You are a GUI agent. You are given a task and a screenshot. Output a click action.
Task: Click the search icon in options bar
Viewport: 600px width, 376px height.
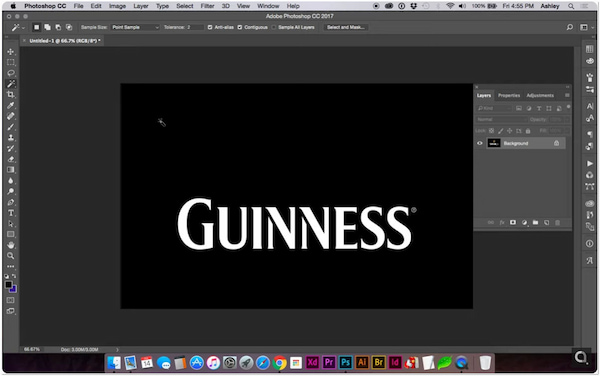(x=570, y=27)
